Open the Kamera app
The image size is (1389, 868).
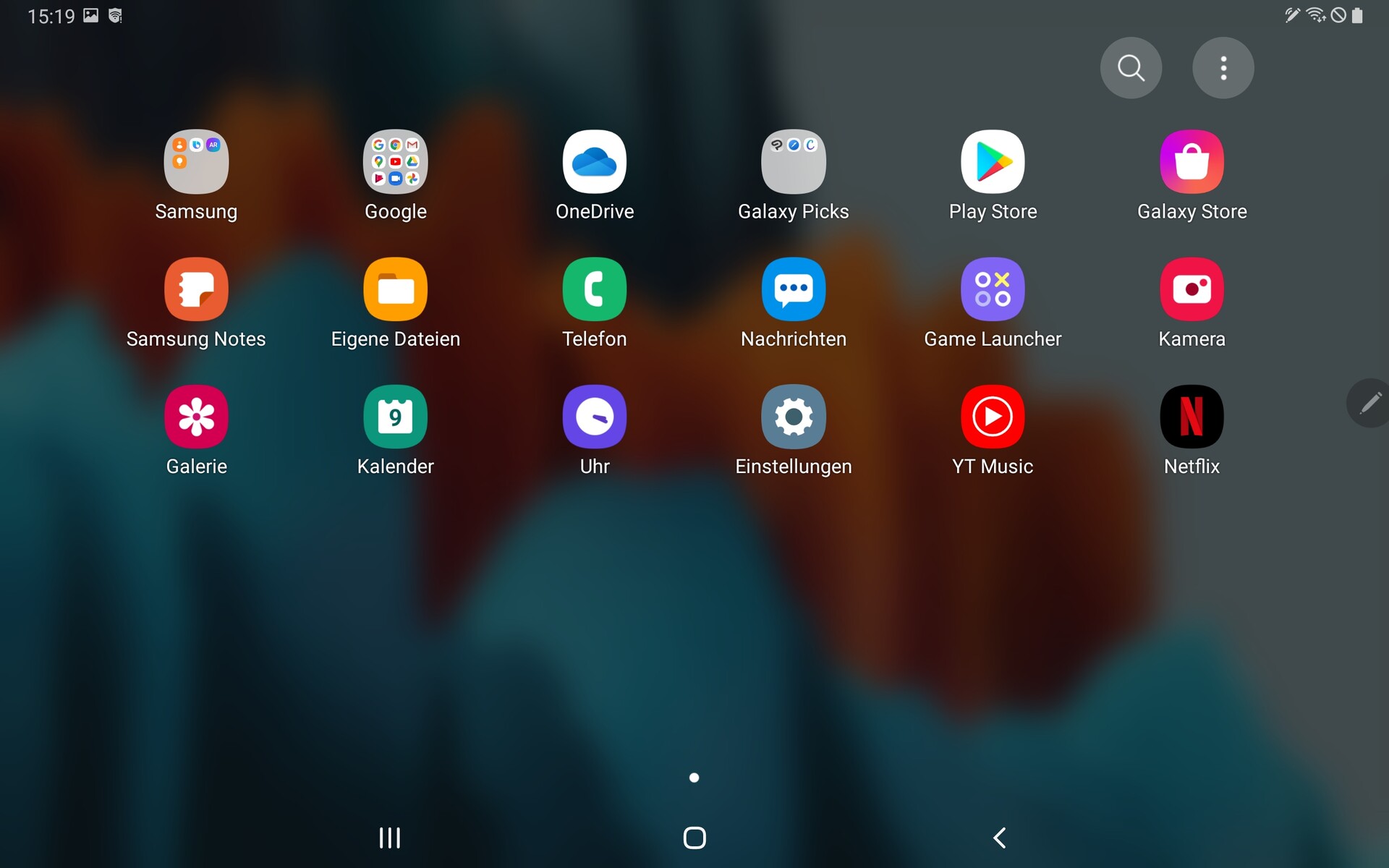click(x=1192, y=289)
